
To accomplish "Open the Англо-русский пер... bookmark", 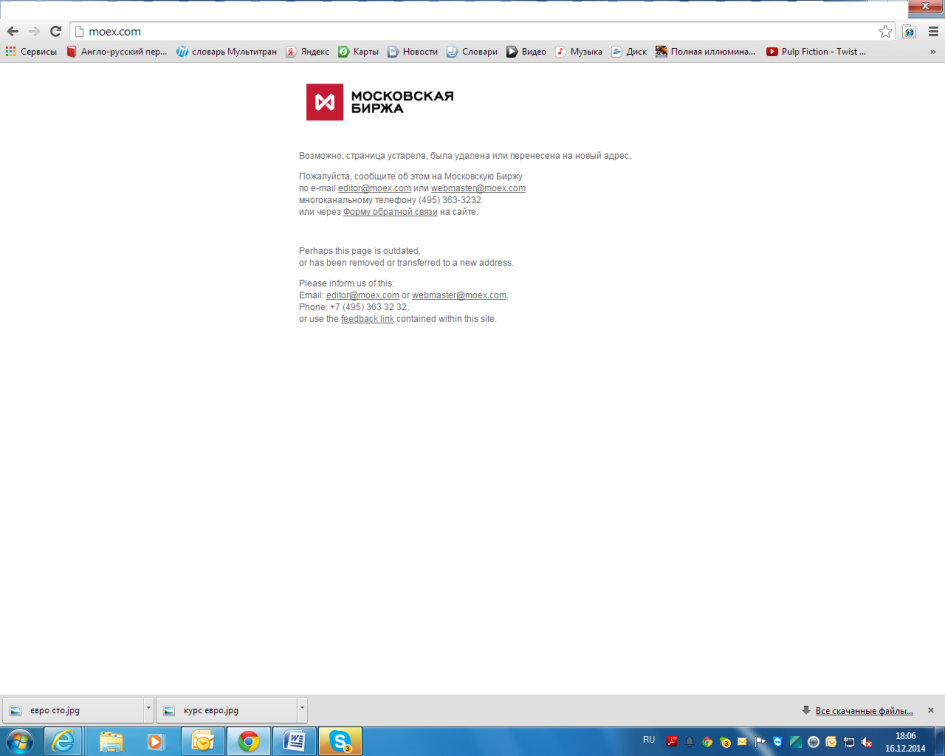I will point(116,52).
